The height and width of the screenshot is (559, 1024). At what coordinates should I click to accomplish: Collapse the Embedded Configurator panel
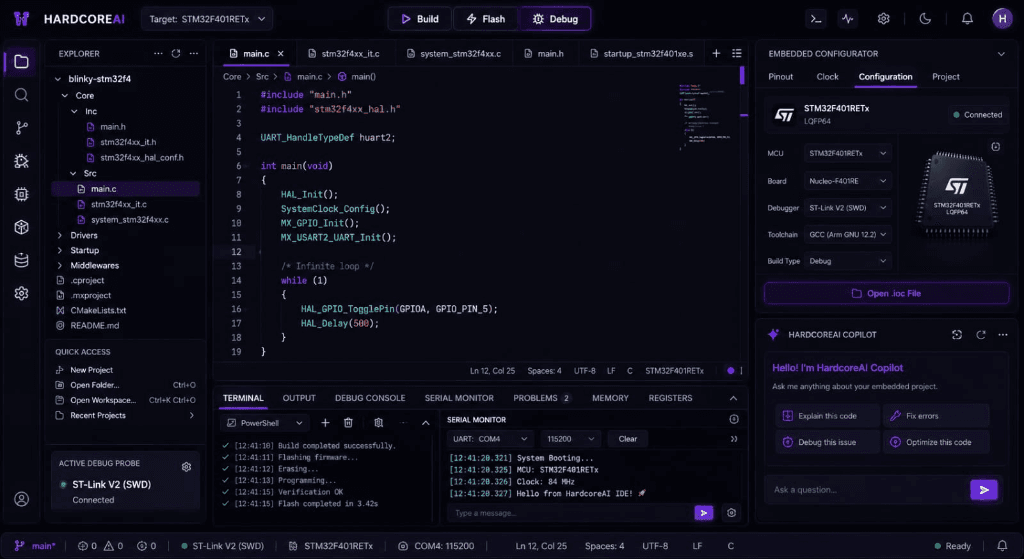tap(1001, 54)
